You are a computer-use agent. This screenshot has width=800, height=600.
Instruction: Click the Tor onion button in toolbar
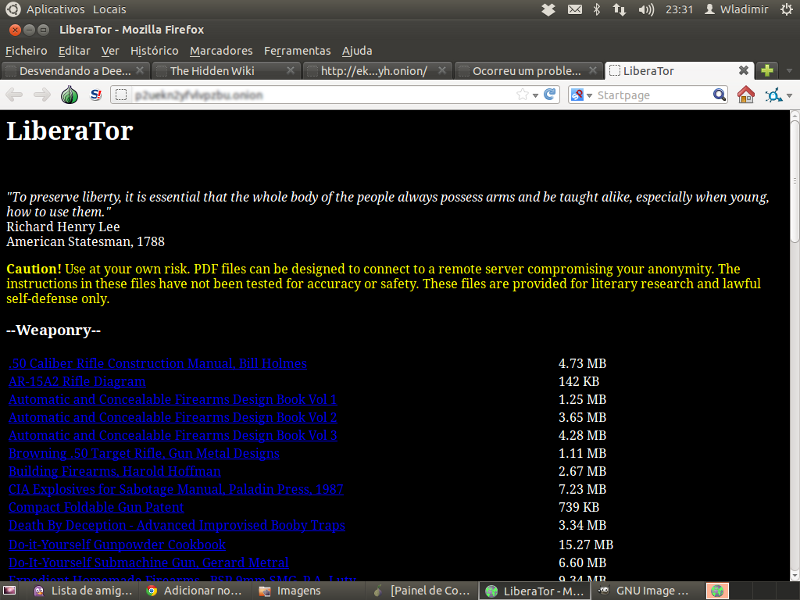pyautogui.click(x=69, y=95)
